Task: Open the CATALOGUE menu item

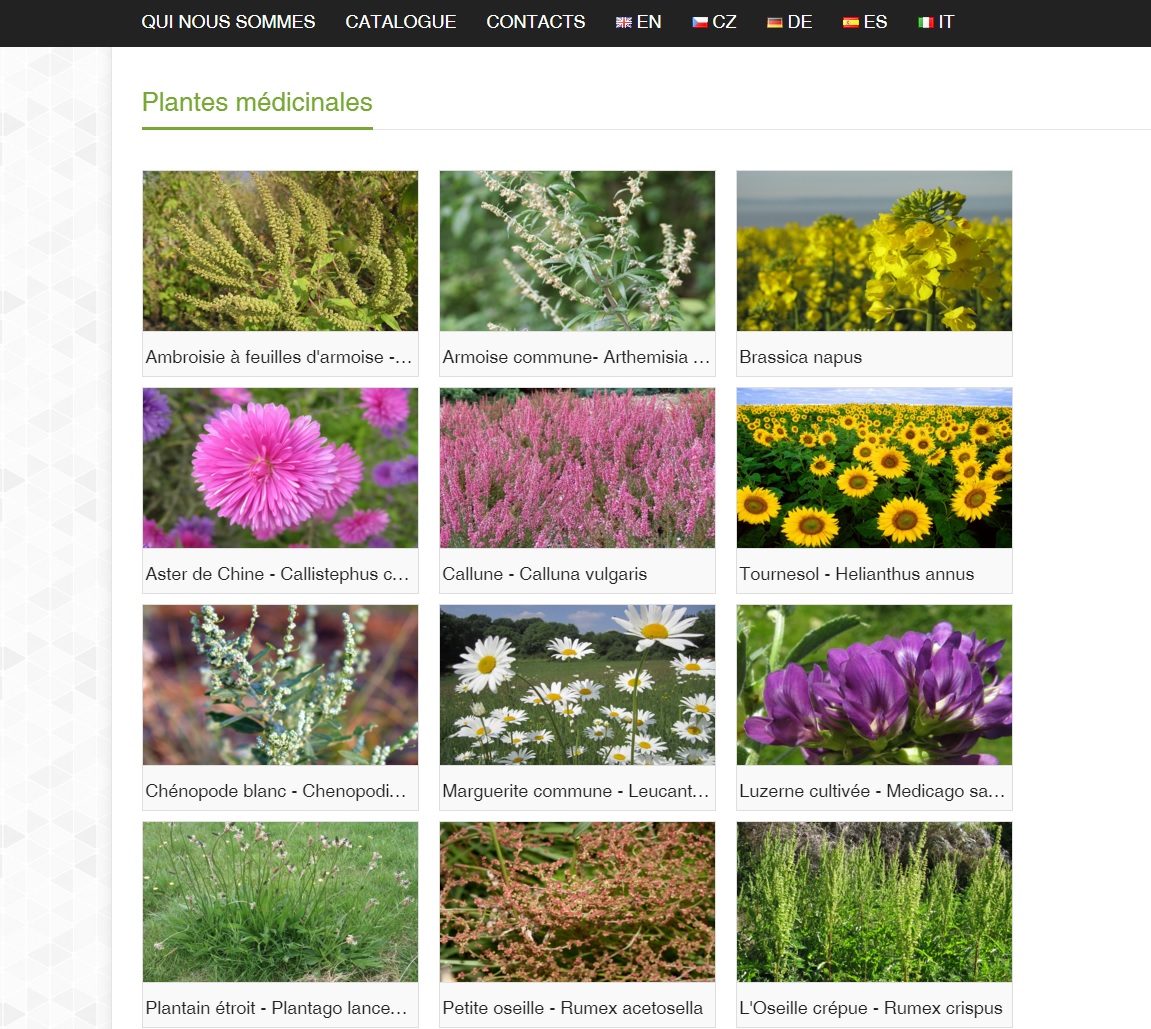Action: click(x=401, y=22)
